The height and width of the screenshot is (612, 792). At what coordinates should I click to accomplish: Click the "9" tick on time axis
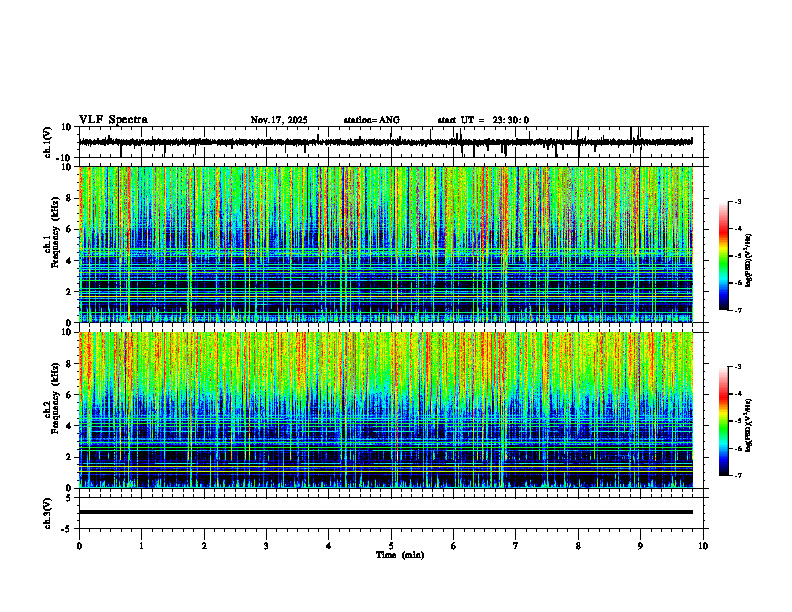pos(640,546)
